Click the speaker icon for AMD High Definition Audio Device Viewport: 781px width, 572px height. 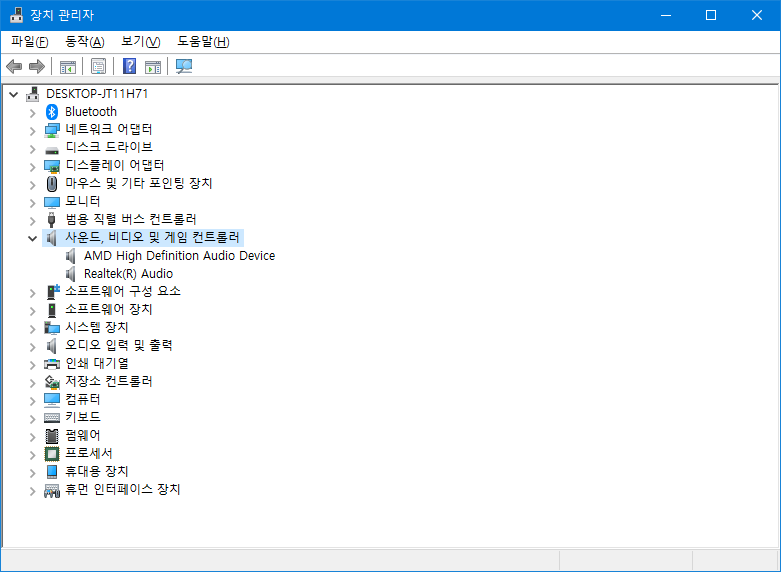(x=71, y=256)
